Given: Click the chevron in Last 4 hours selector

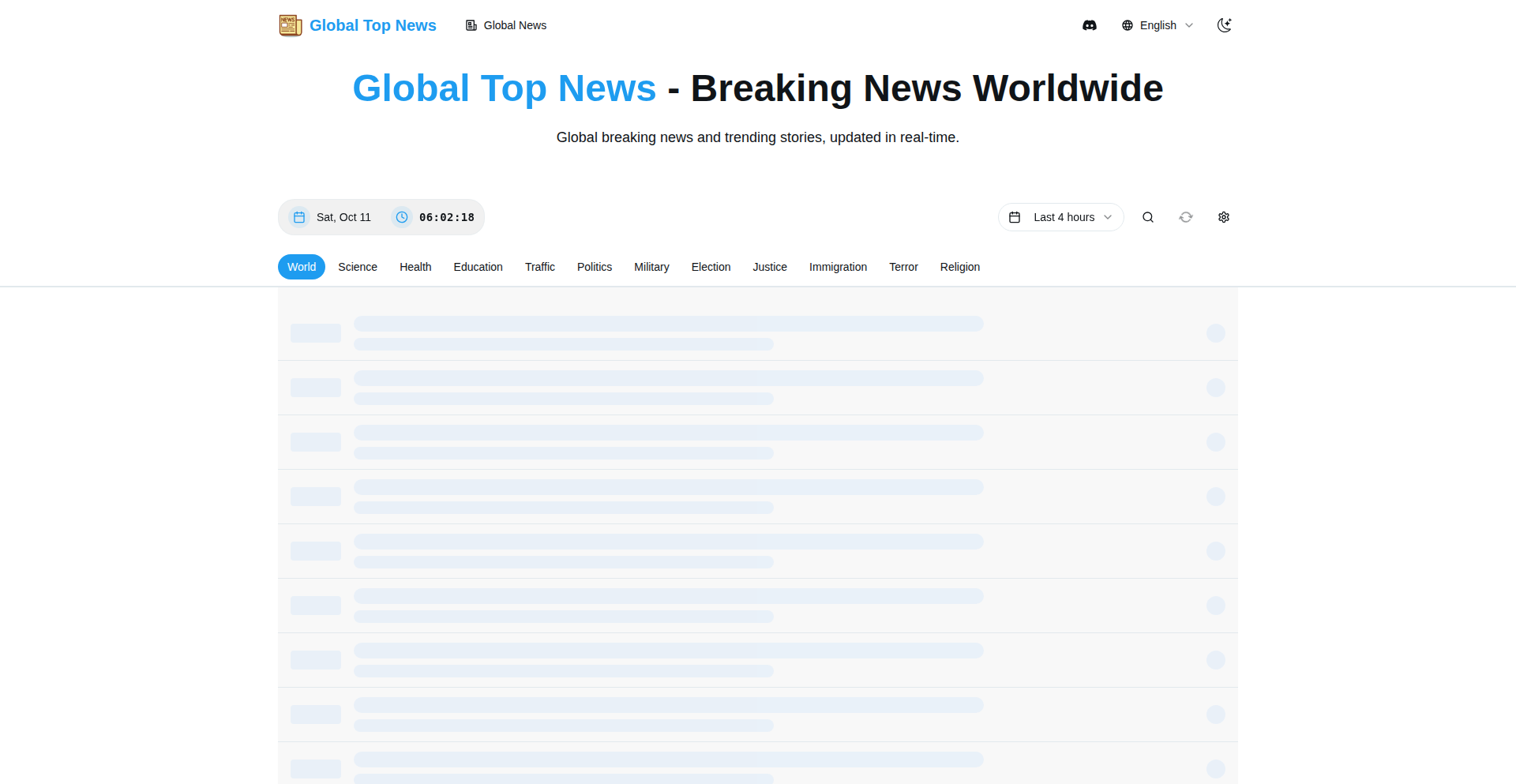Looking at the screenshot, I should coord(1108,217).
